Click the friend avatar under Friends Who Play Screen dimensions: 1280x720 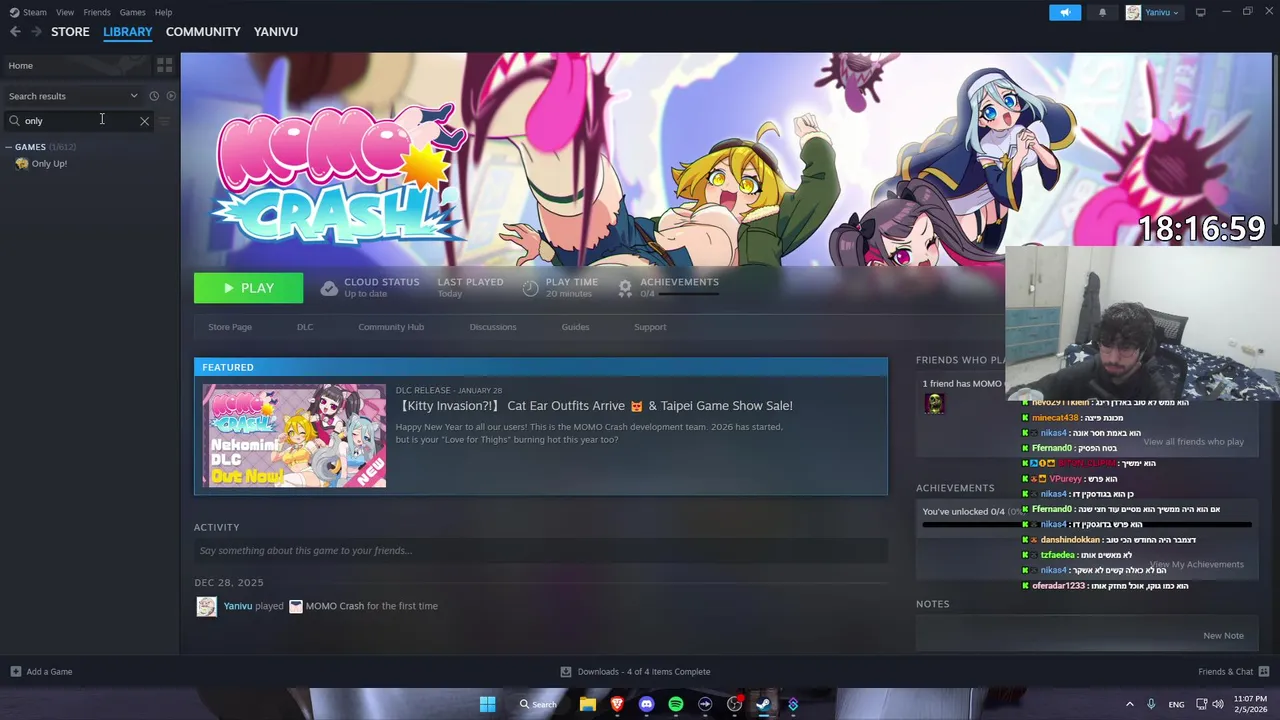(x=934, y=404)
